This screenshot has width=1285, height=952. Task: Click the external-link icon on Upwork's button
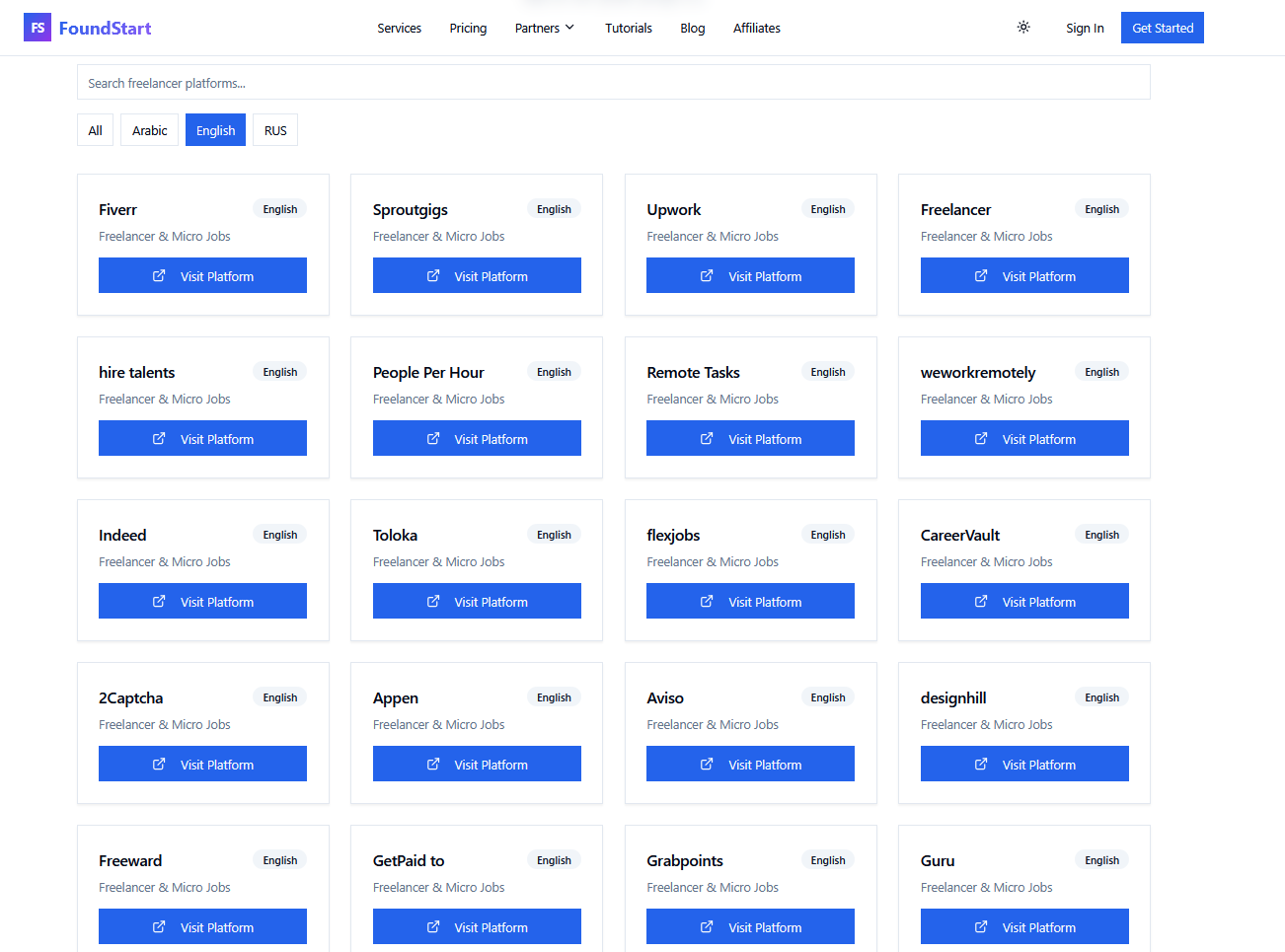707,275
